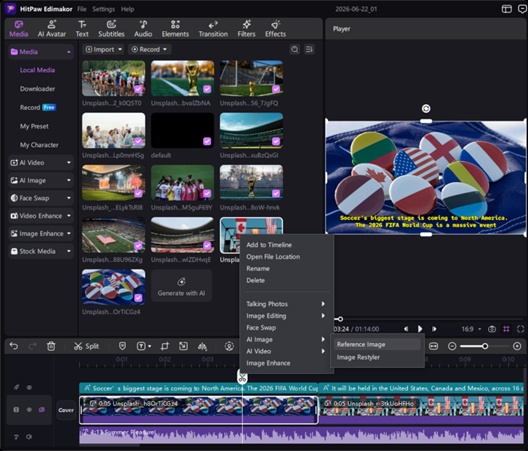
Task: Choose Rename from context menu
Action: [x=287, y=268]
